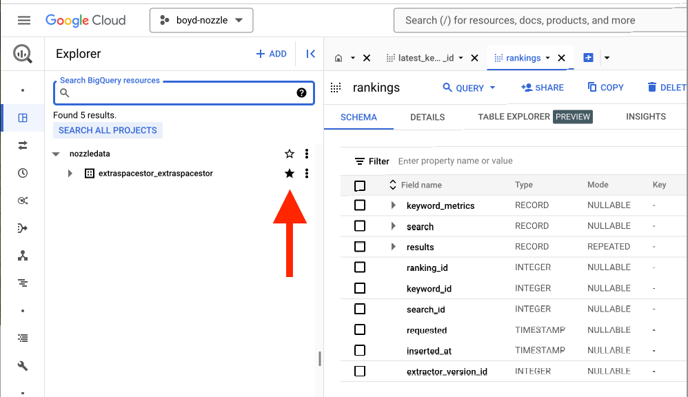Select all fields with header checkbox
688x397 pixels.
pos(360,186)
